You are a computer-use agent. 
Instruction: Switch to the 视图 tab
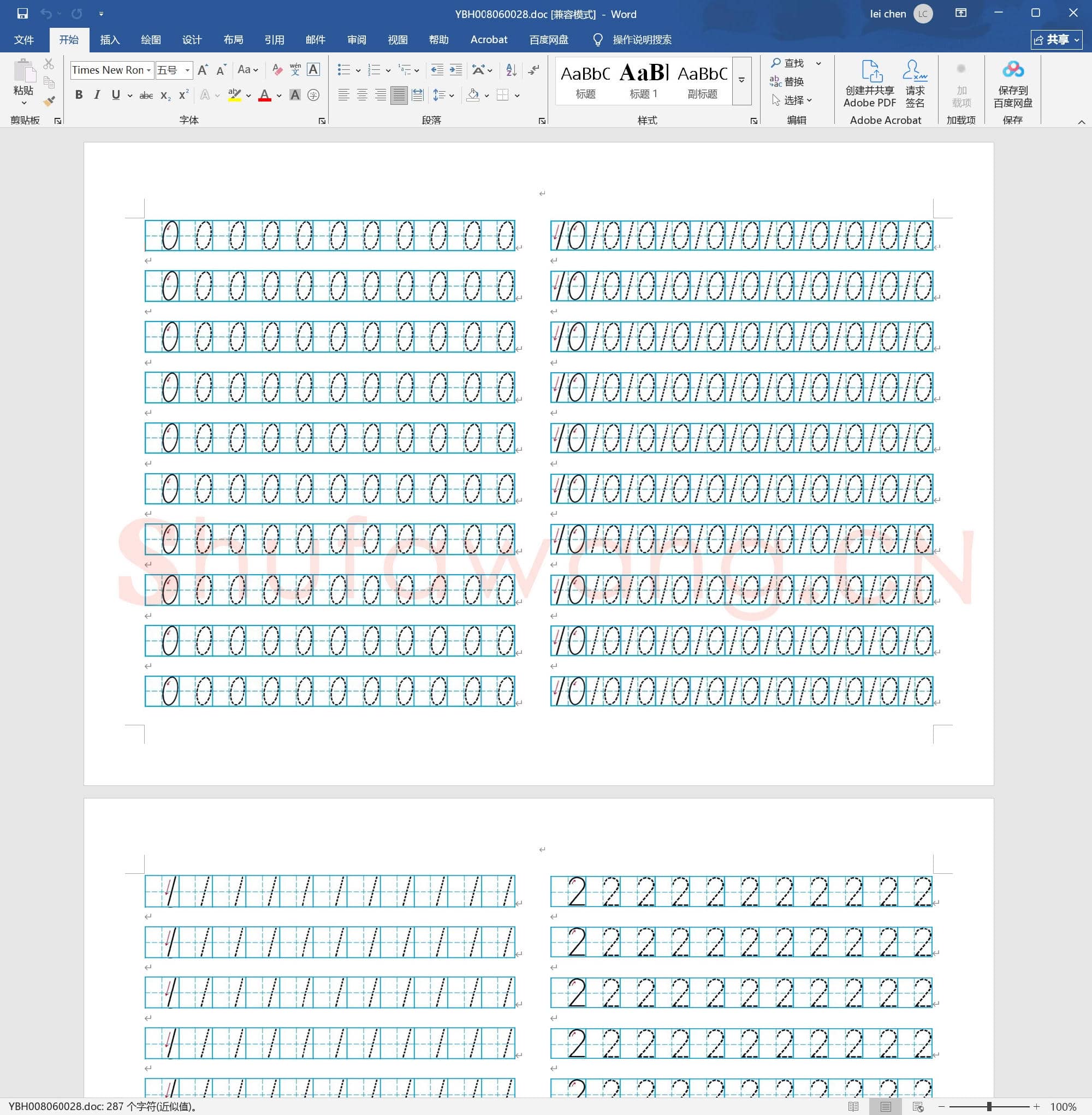coord(397,39)
